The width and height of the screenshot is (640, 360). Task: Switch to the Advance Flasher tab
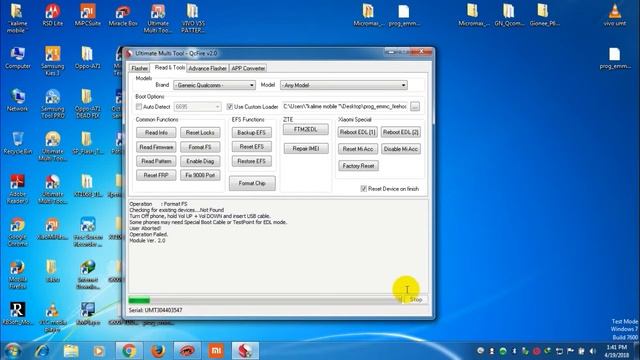[208, 69]
